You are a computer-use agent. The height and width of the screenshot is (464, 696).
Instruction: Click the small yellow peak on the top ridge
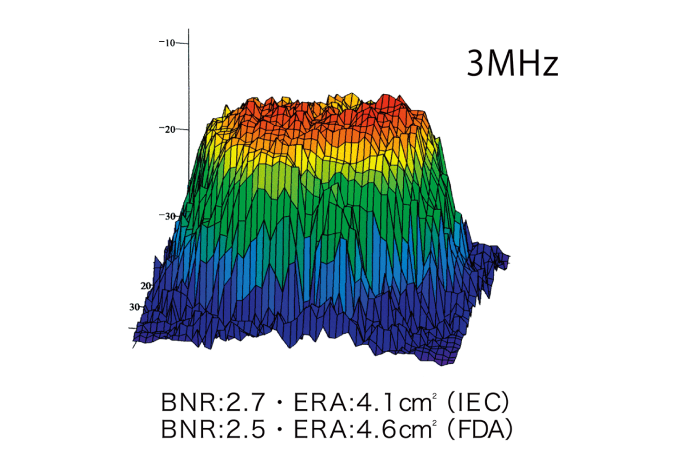(349, 100)
